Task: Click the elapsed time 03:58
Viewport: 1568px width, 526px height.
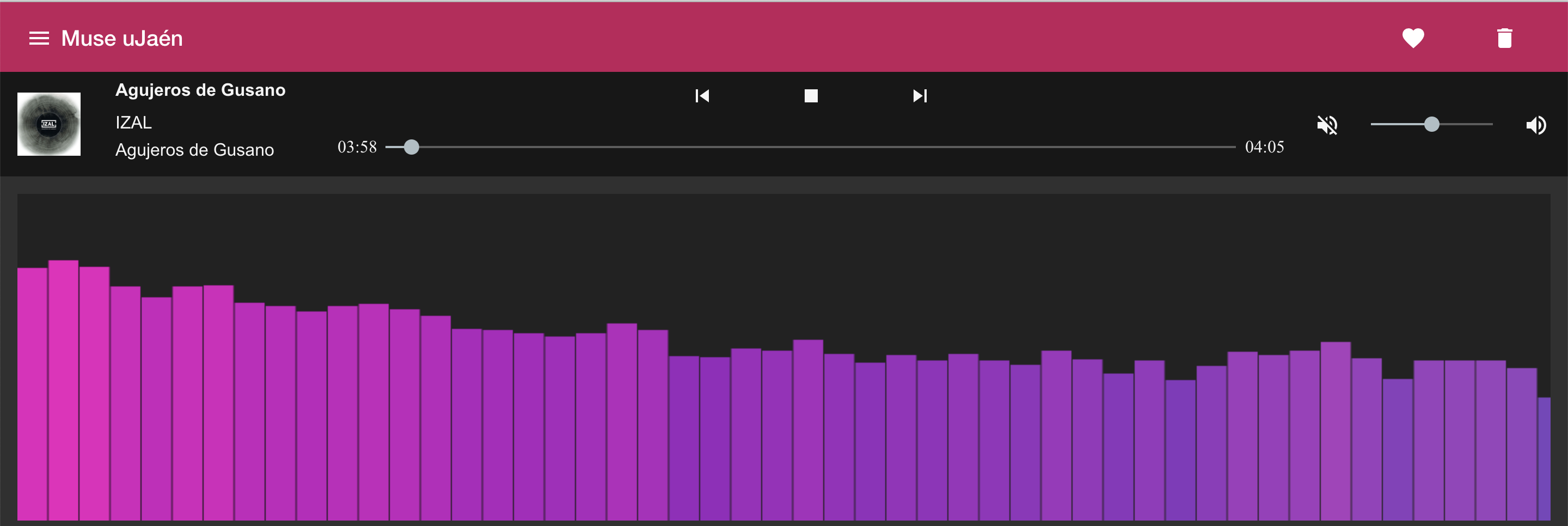Action: coord(357,146)
